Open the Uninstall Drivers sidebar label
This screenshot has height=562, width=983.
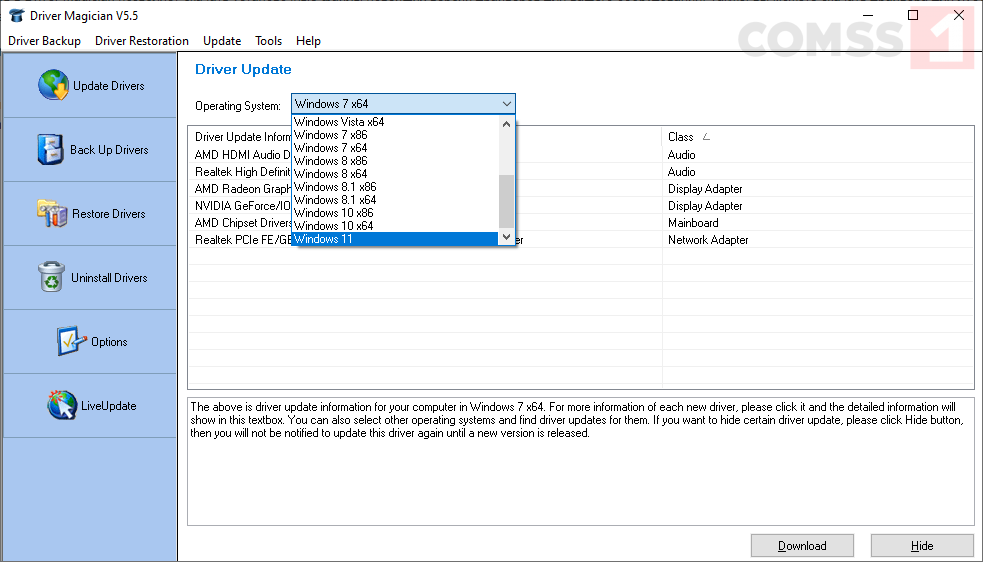(x=109, y=278)
